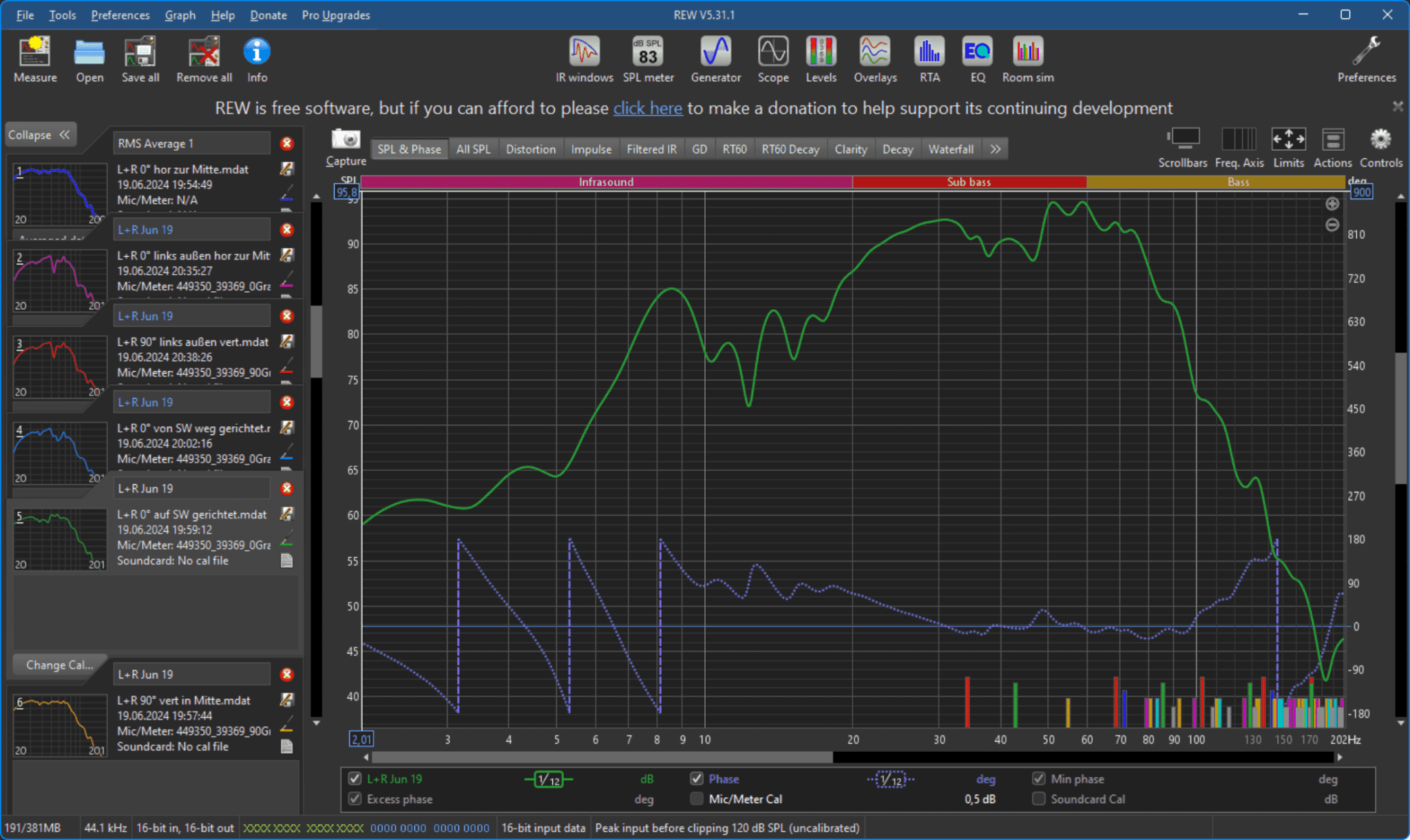
Task: Open the RTA analyzer
Action: [x=929, y=59]
